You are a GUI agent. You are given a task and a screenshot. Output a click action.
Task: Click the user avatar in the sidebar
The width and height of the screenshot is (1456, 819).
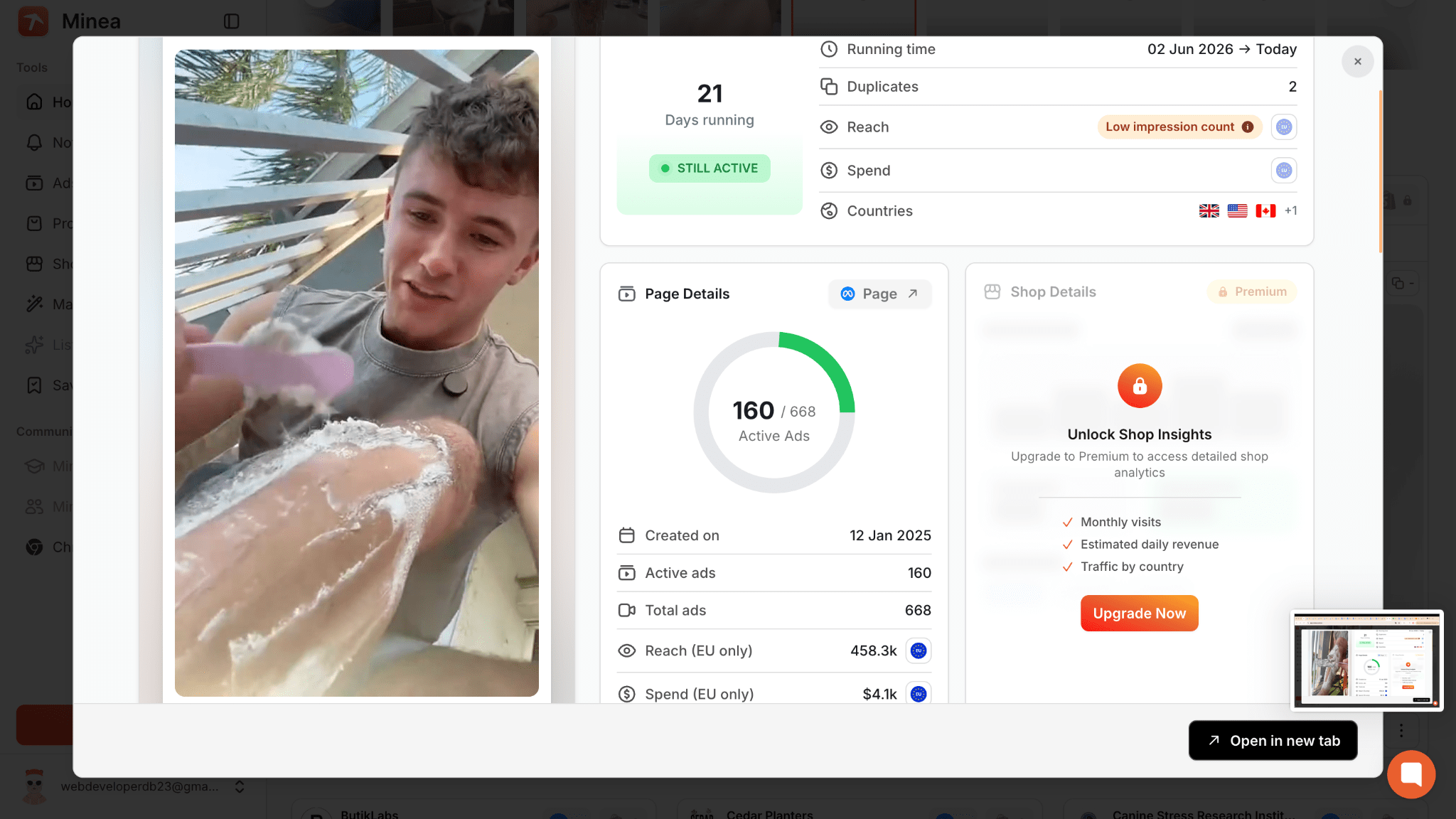(34, 786)
